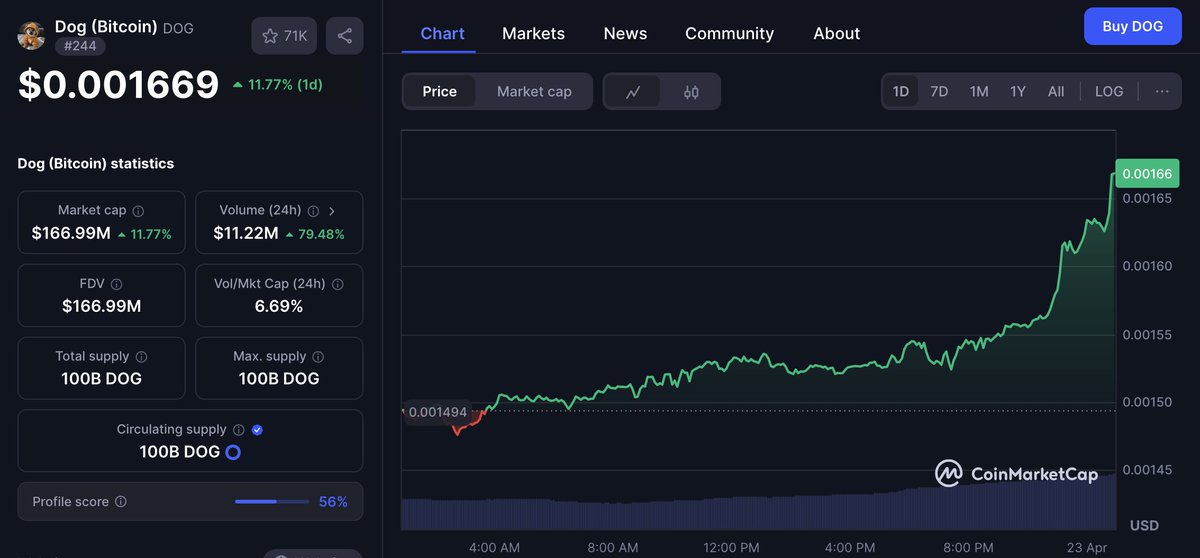Click the 0.001494 opening price label
Viewport: 1200px width, 558px height.
tap(437, 412)
